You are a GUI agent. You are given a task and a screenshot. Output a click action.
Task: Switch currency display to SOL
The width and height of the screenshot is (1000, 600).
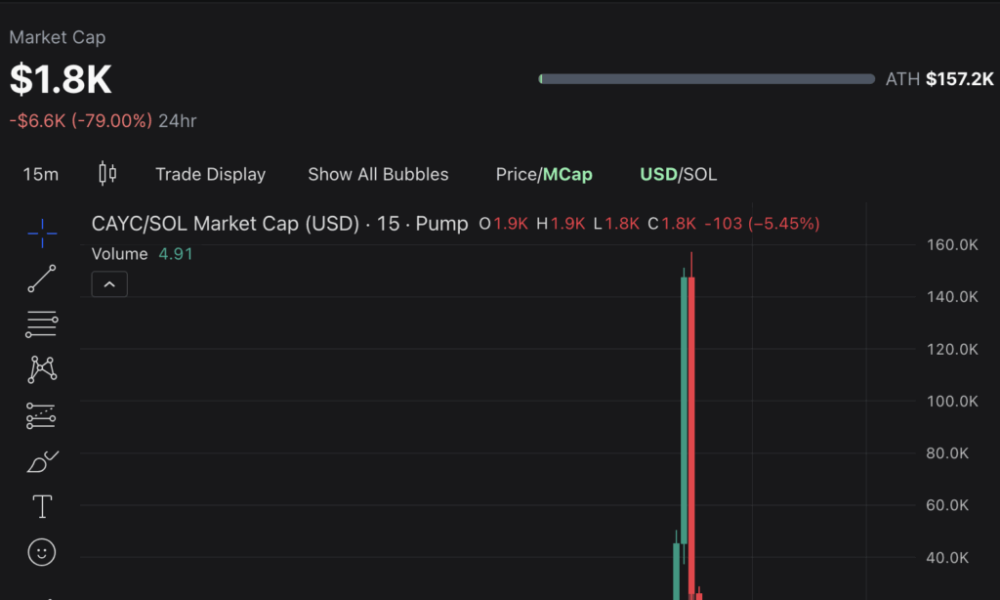(702, 173)
